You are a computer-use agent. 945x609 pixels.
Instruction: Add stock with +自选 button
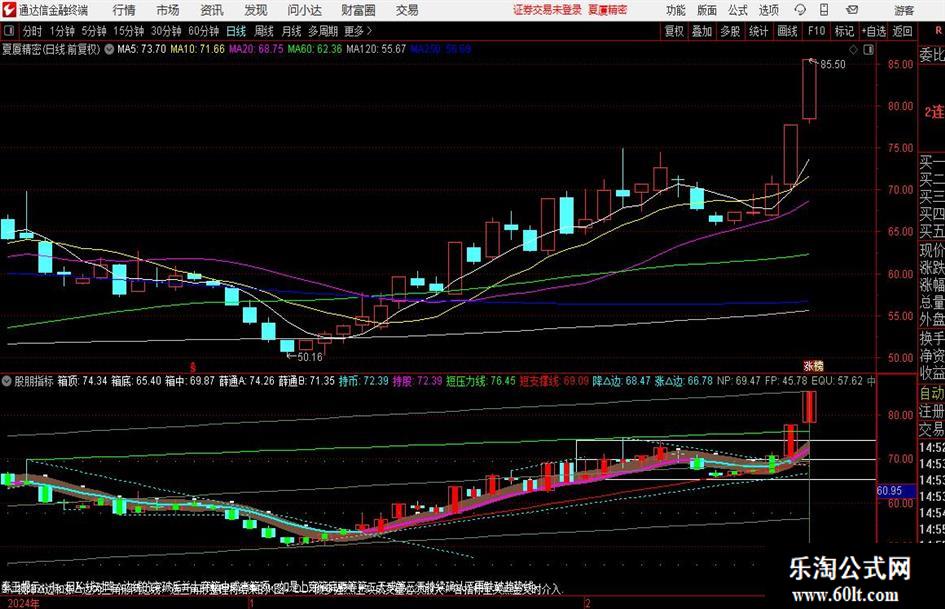pos(873,31)
